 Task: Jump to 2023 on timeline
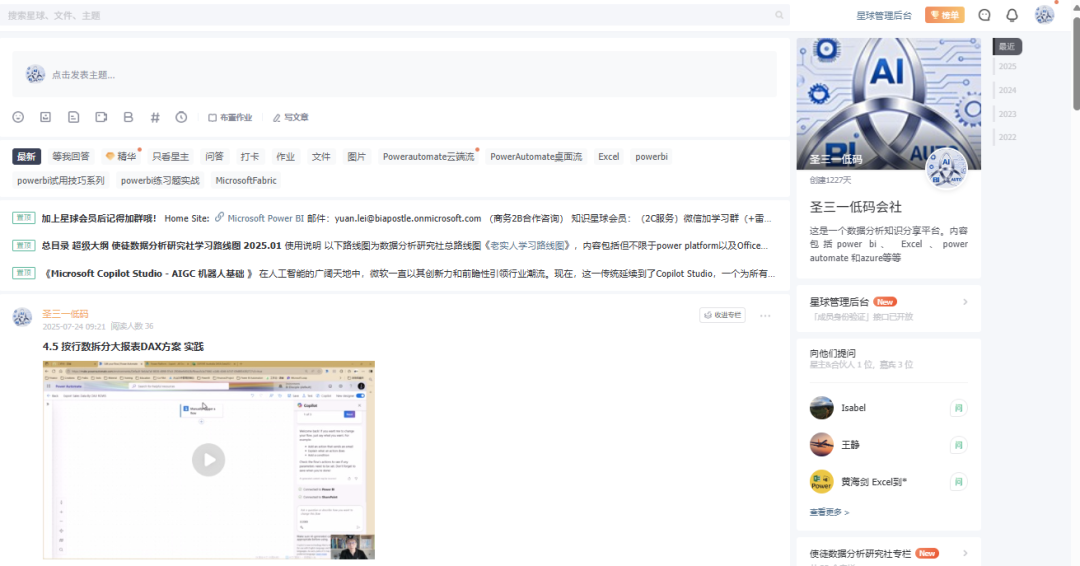click(x=1008, y=114)
